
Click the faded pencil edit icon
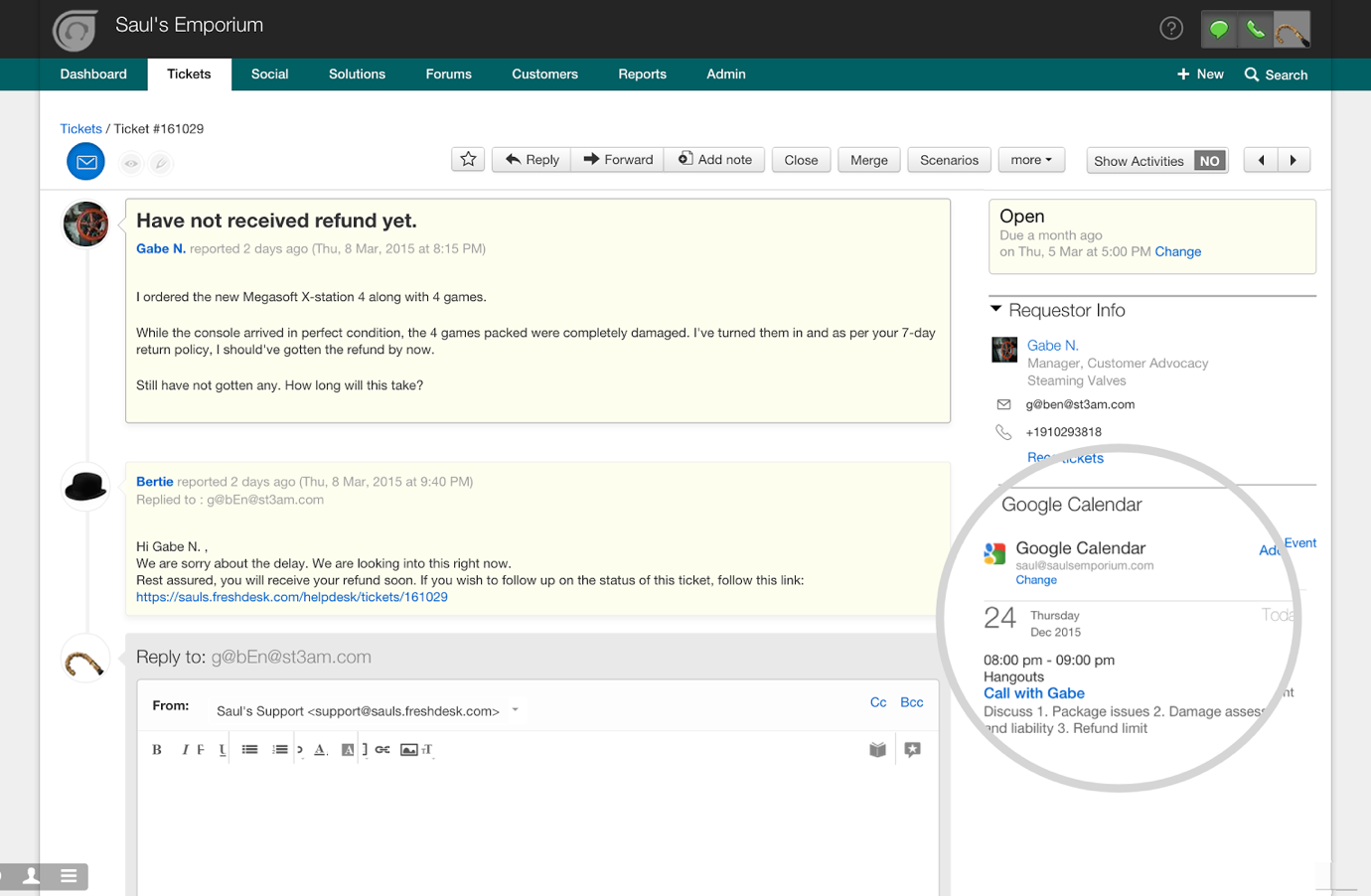click(x=160, y=163)
